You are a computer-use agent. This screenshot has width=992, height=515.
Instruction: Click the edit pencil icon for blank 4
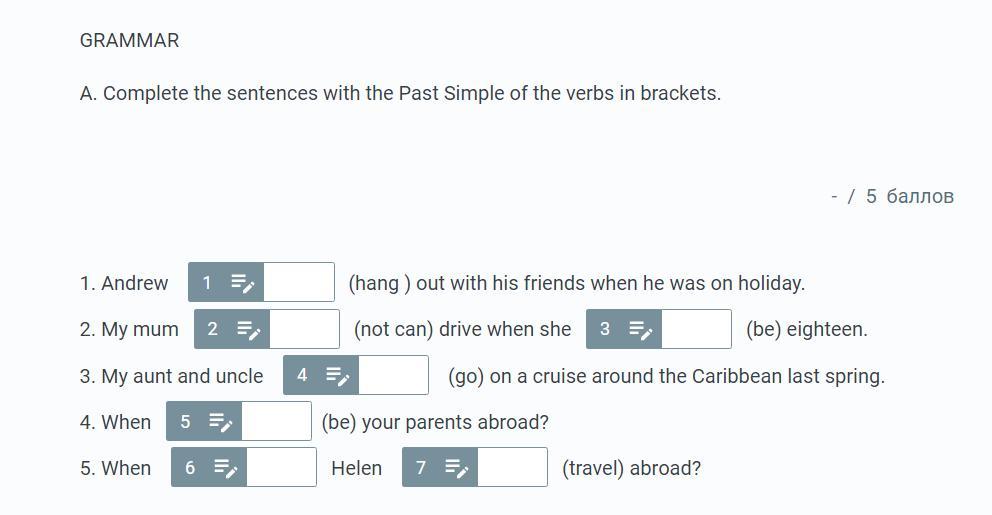click(337, 375)
